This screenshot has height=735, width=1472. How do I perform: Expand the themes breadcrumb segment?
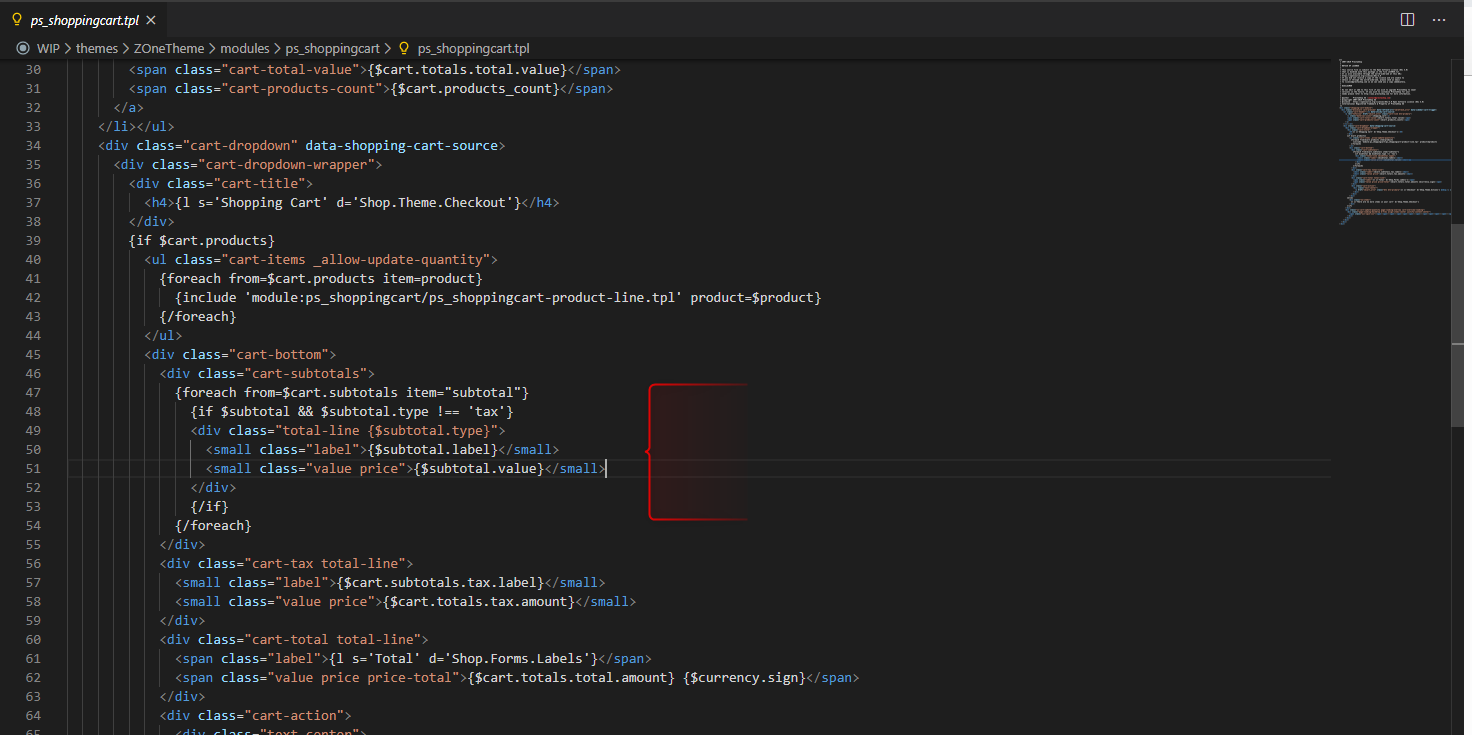(96, 48)
